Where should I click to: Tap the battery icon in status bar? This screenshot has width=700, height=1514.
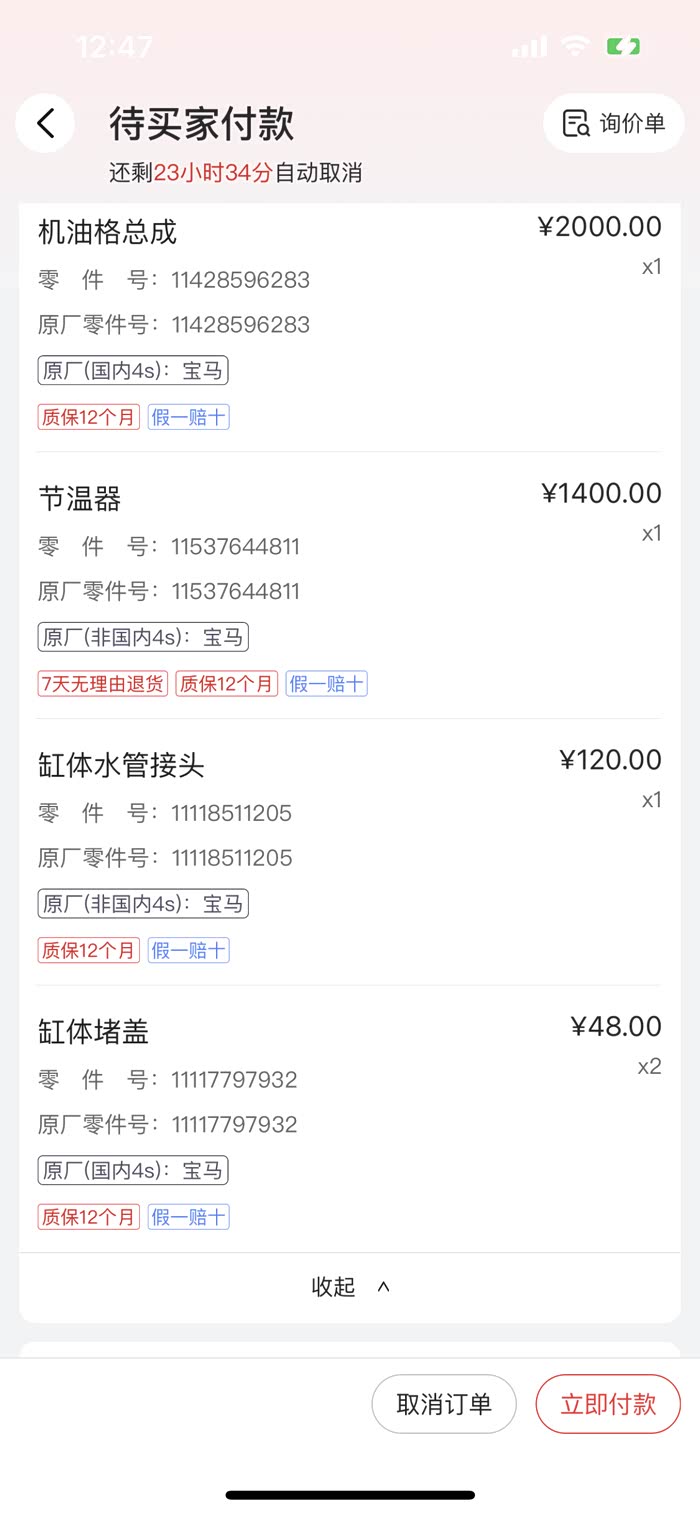[x=623, y=46]
